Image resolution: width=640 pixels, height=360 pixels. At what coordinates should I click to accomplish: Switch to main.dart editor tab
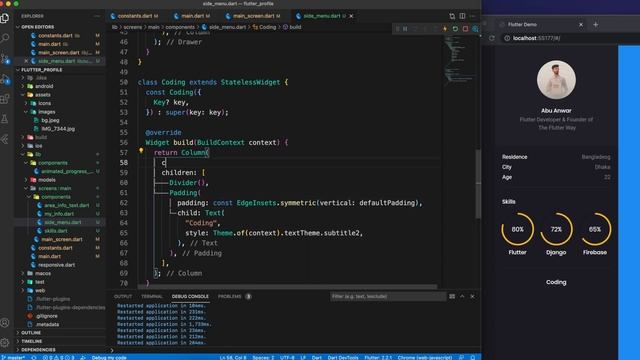(x=192, y=16)
